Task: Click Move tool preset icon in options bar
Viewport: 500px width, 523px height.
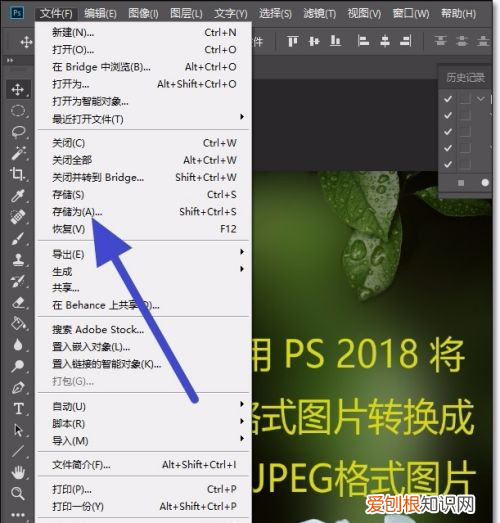Action: [x=26, y=42]
